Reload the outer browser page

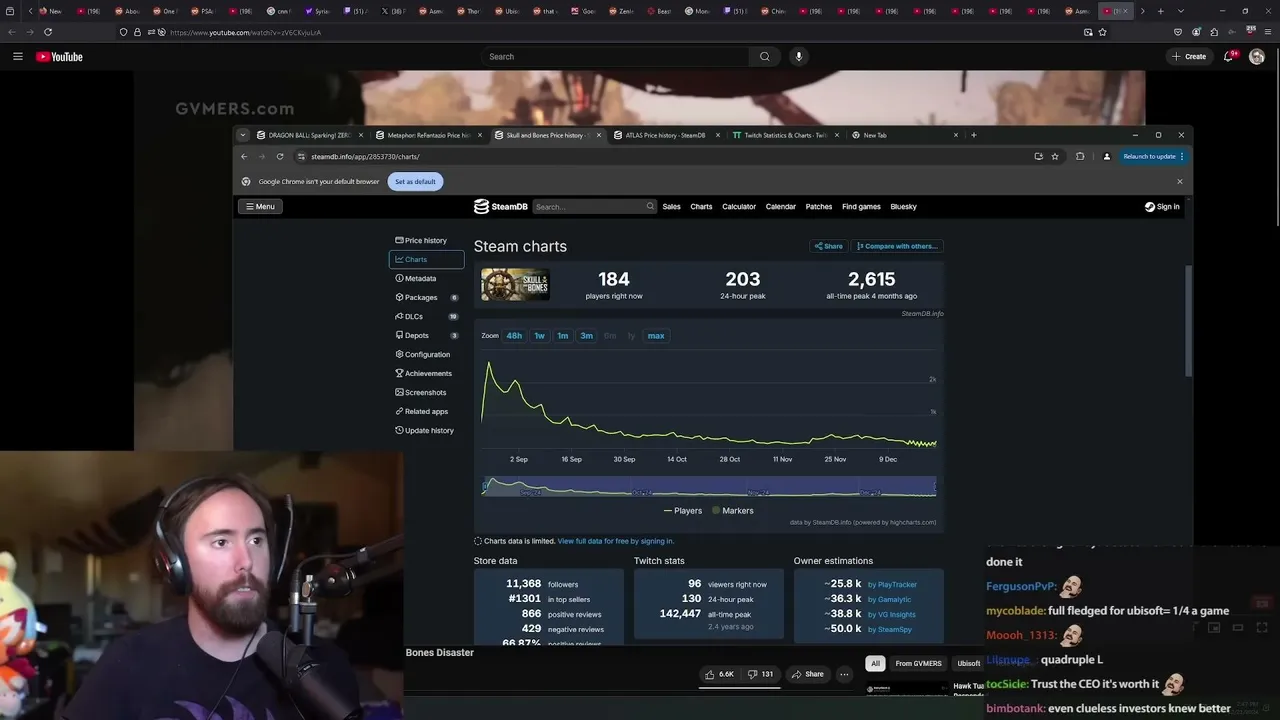pyautogui.click(x=48, y=32)
